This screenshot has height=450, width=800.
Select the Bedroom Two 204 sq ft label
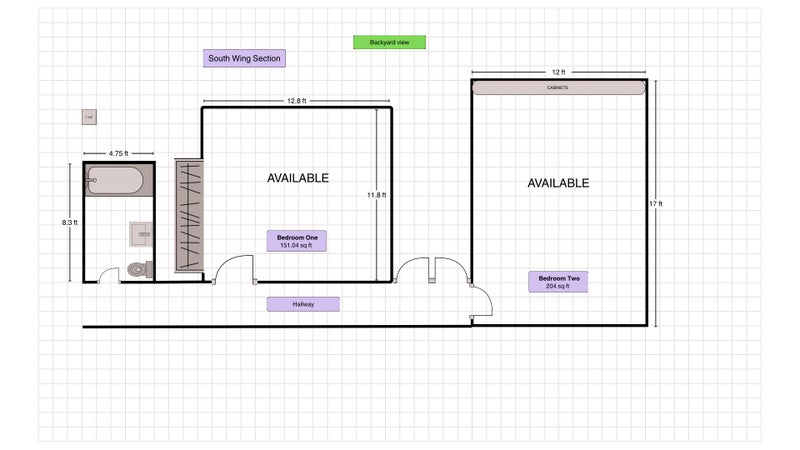pos(558,281)
